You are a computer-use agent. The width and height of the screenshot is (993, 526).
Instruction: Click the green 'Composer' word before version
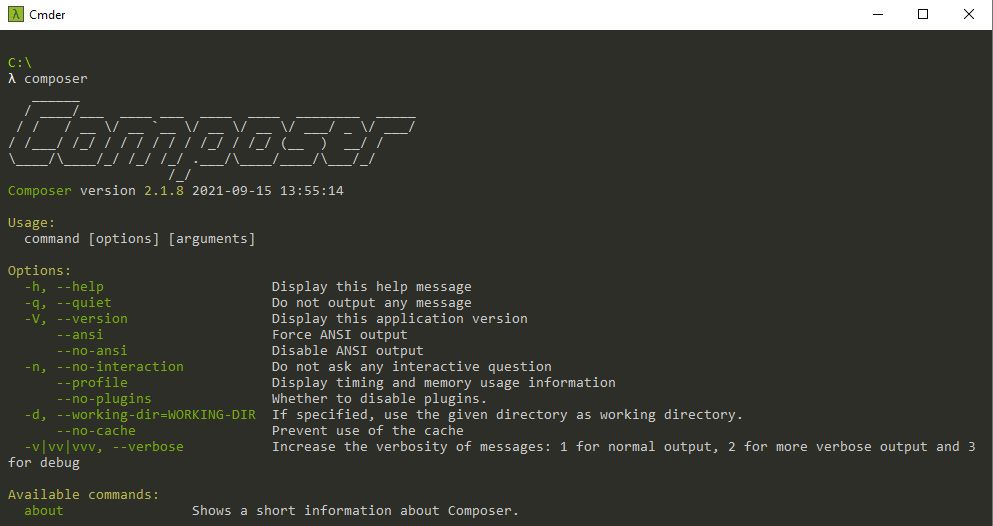(x=40, y=191)
